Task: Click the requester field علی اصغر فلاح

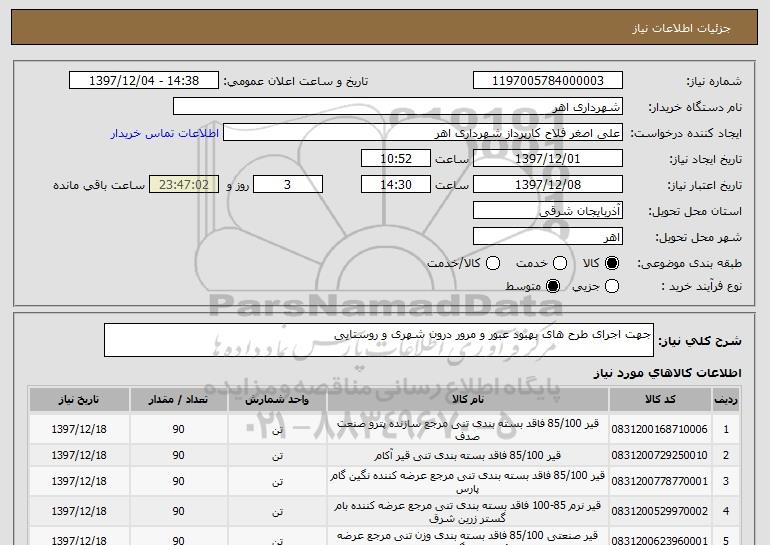Action: pyautogui.click(x=423, y=133)
